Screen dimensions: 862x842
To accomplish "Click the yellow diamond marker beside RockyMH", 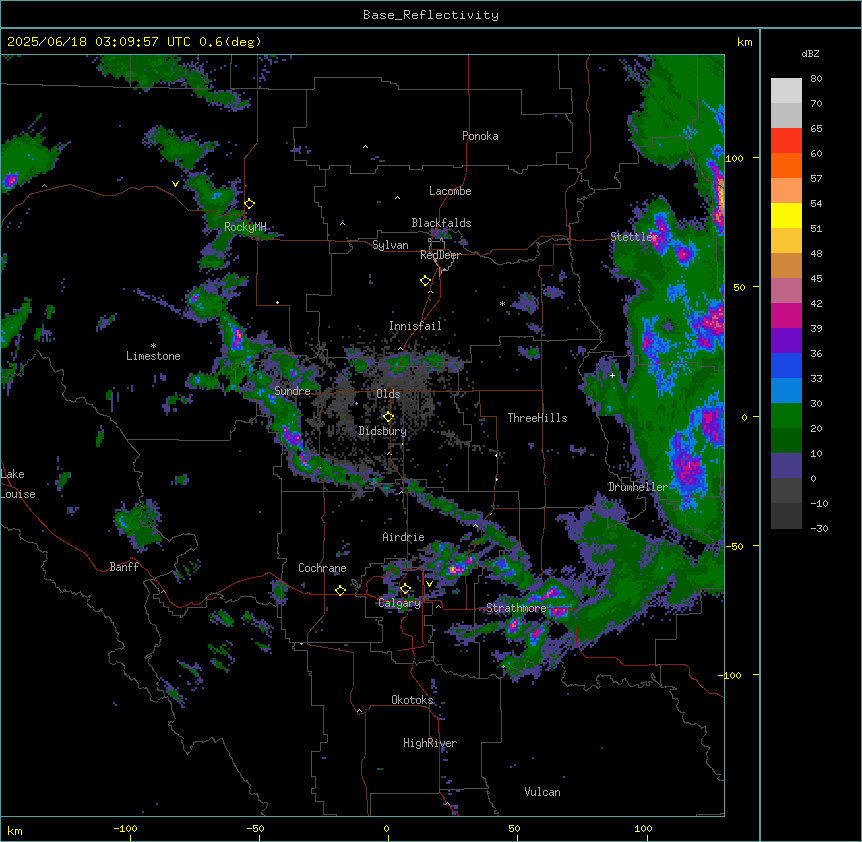I will point(250,204).
